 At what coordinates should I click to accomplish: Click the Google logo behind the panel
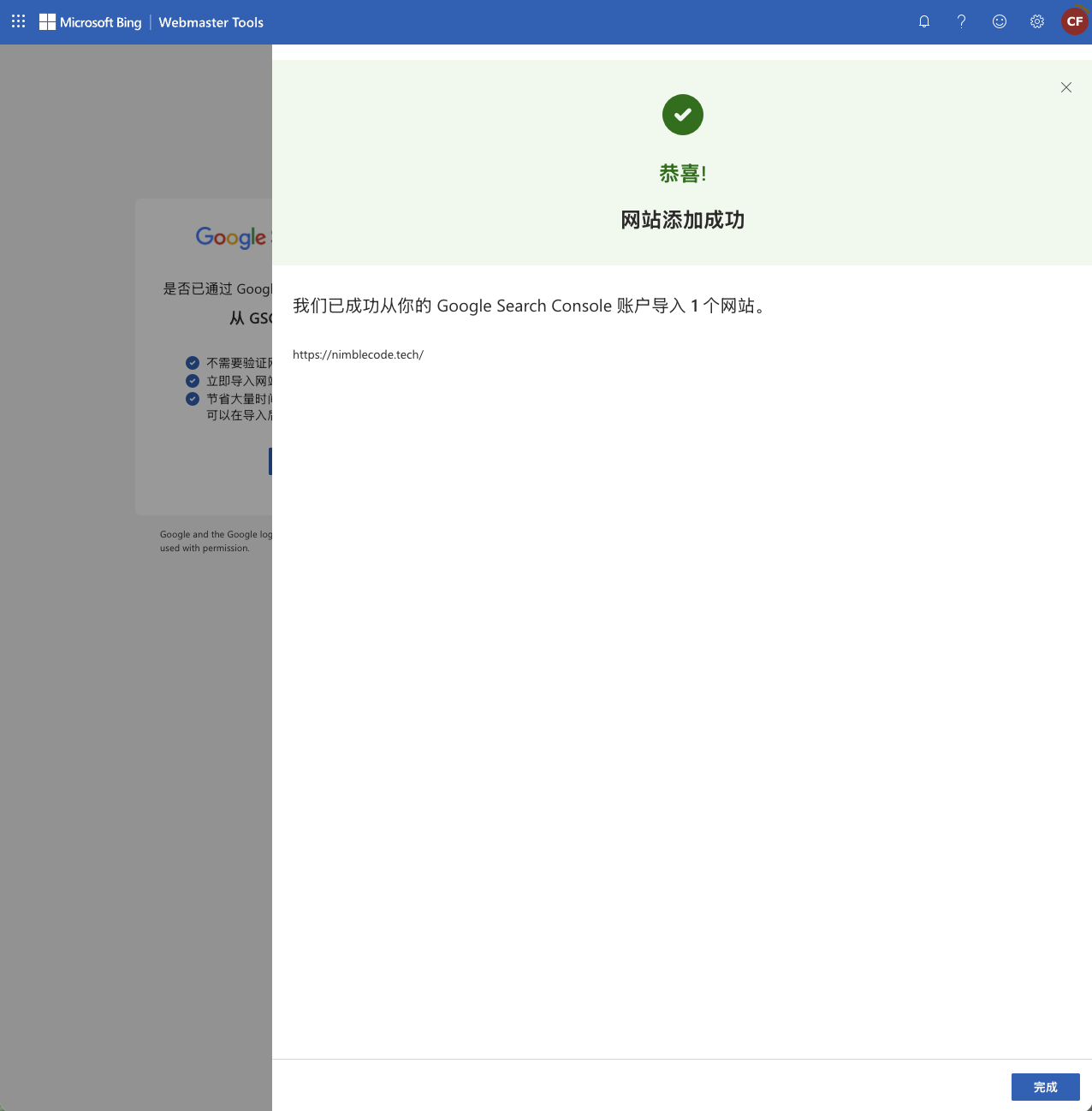[230, 237]
